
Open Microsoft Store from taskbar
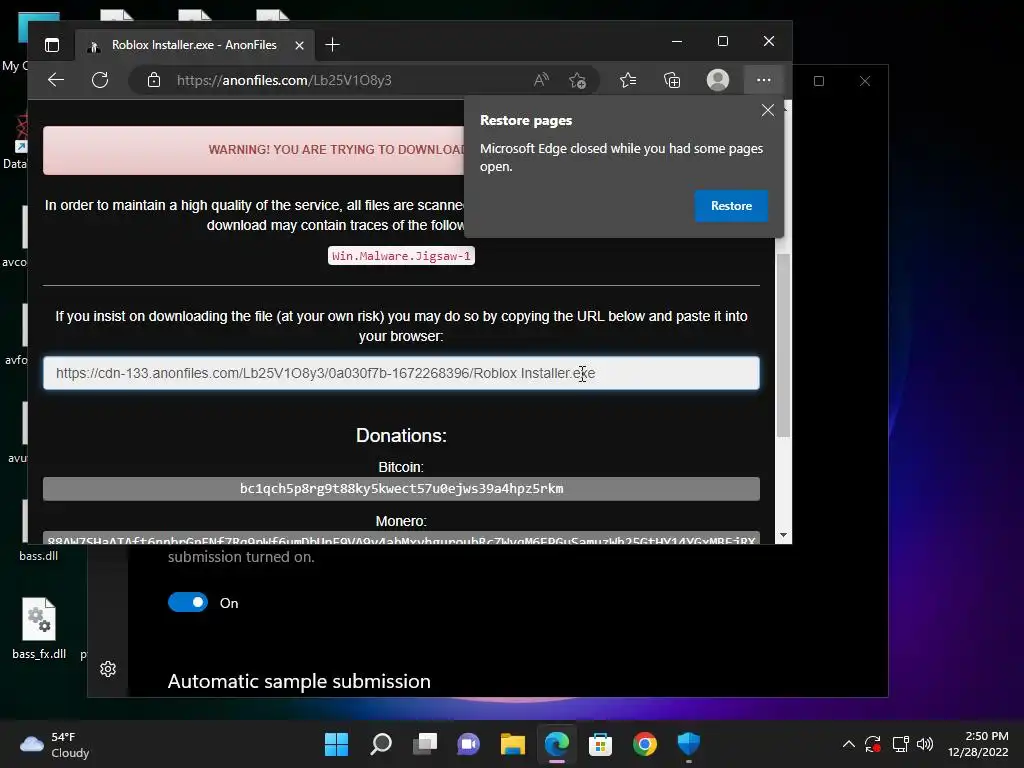point(600,744)
